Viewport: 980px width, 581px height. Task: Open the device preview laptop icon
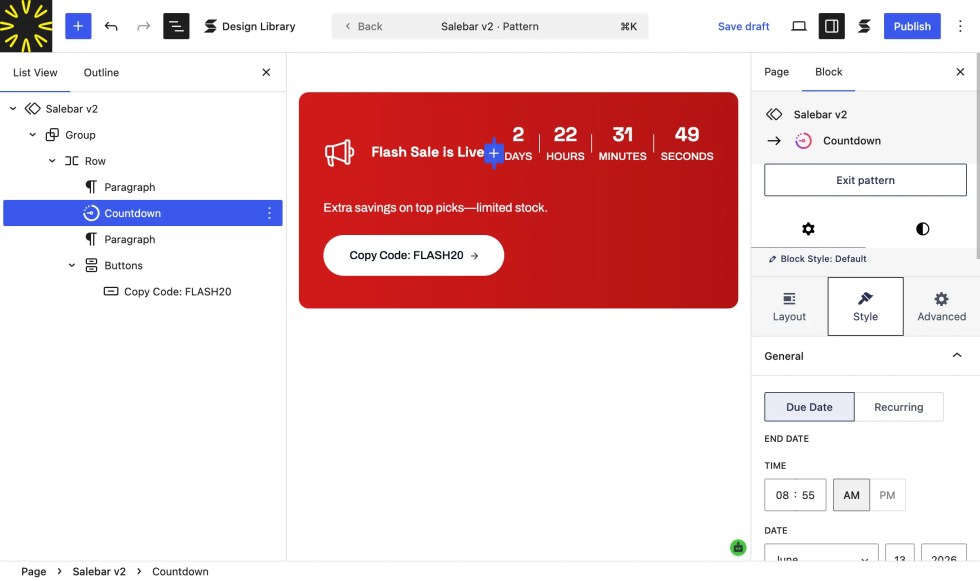[799, 26]
